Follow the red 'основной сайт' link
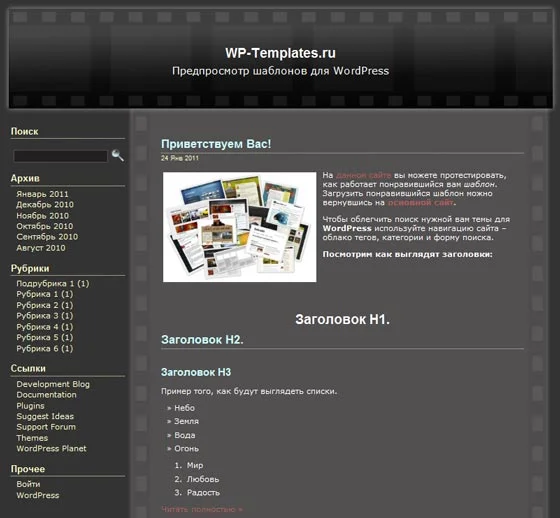Viewport: 560px width, 518px height. click(x=421, y=203)
